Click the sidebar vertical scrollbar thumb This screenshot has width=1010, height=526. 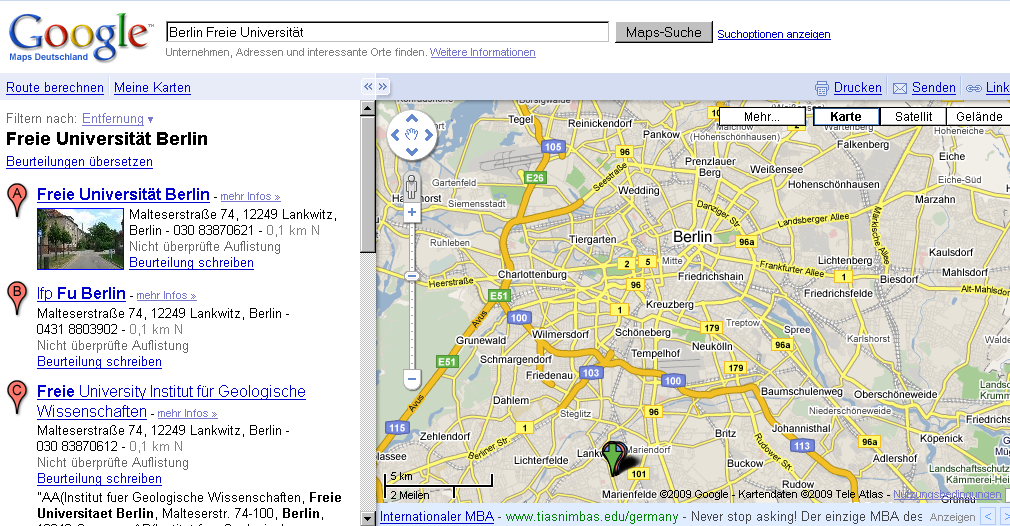(367, 185)
